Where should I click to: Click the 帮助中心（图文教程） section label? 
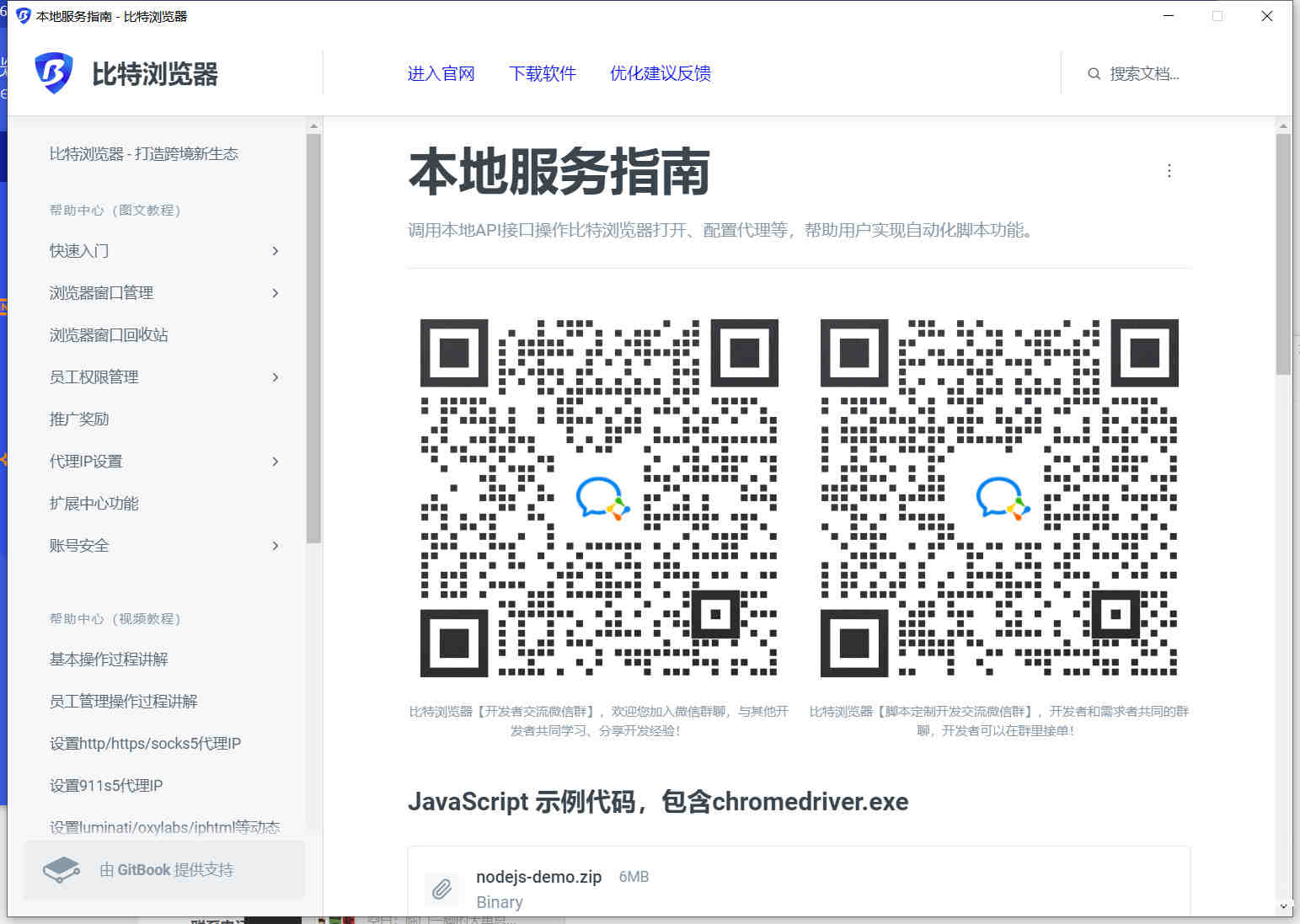tap(115, 210)
